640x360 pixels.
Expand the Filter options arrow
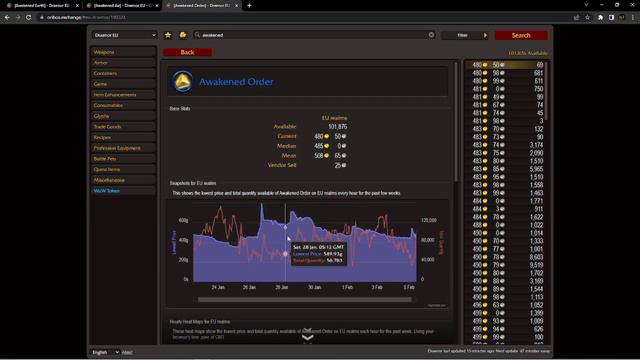(x=485, y=35)
